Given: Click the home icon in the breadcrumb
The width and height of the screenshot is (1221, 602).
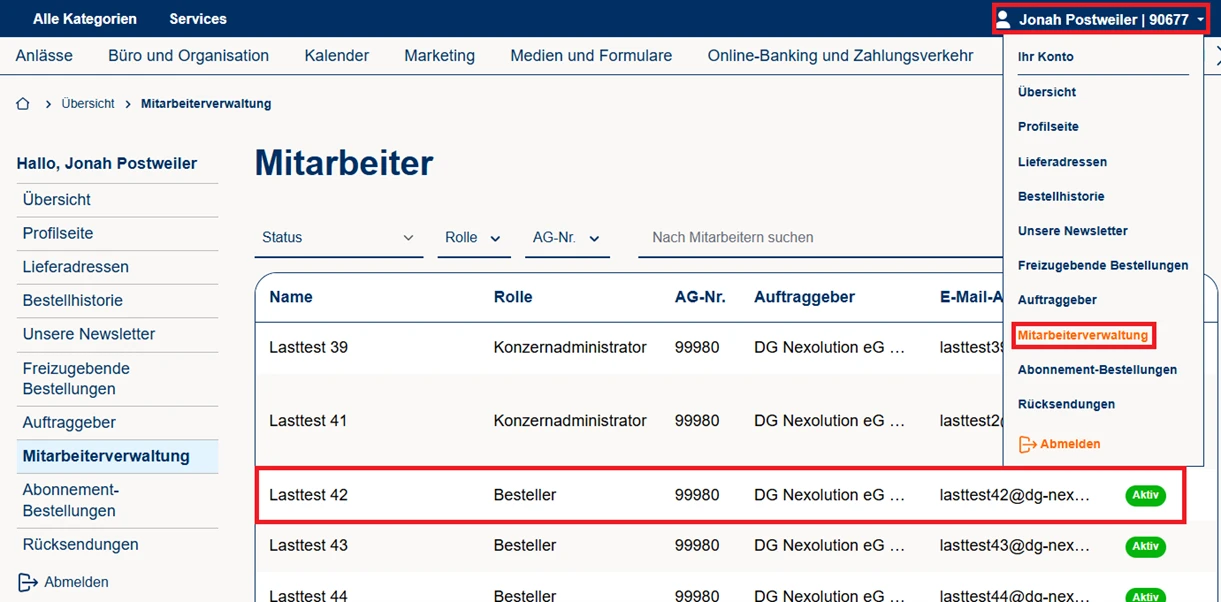Looking at the screenshot, I should click(23, 104).
